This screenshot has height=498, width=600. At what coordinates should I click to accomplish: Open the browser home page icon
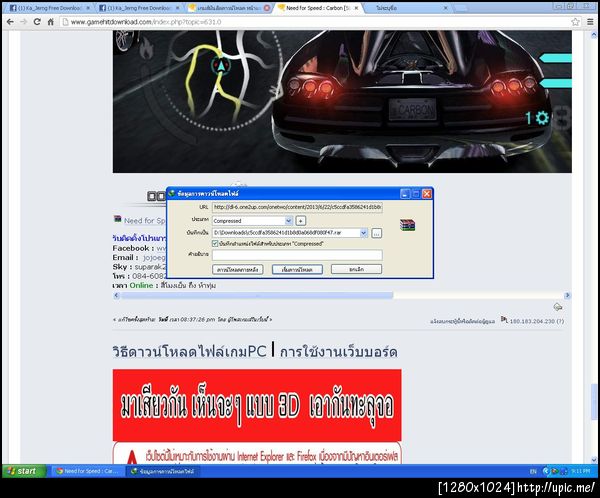coord(51,22)
